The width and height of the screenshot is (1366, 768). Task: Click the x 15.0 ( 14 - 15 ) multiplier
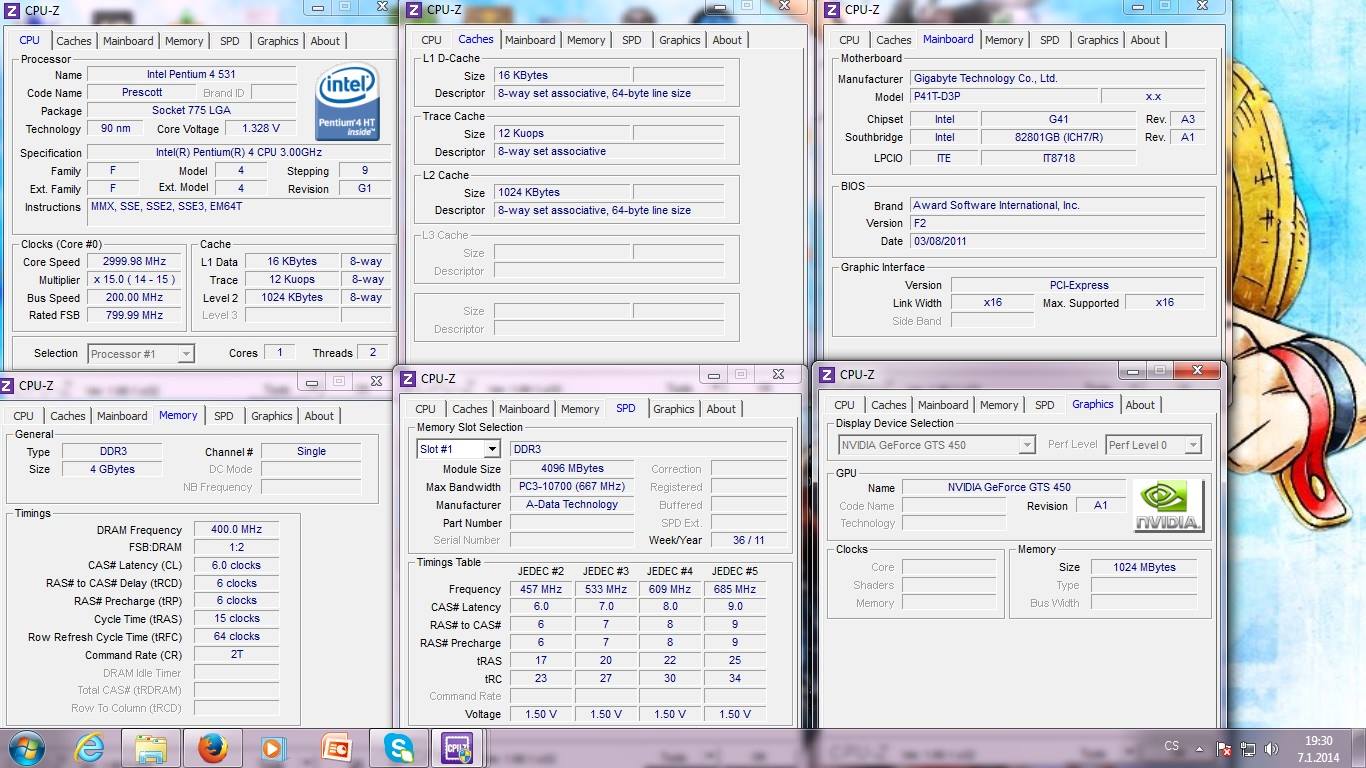(135, 279)
